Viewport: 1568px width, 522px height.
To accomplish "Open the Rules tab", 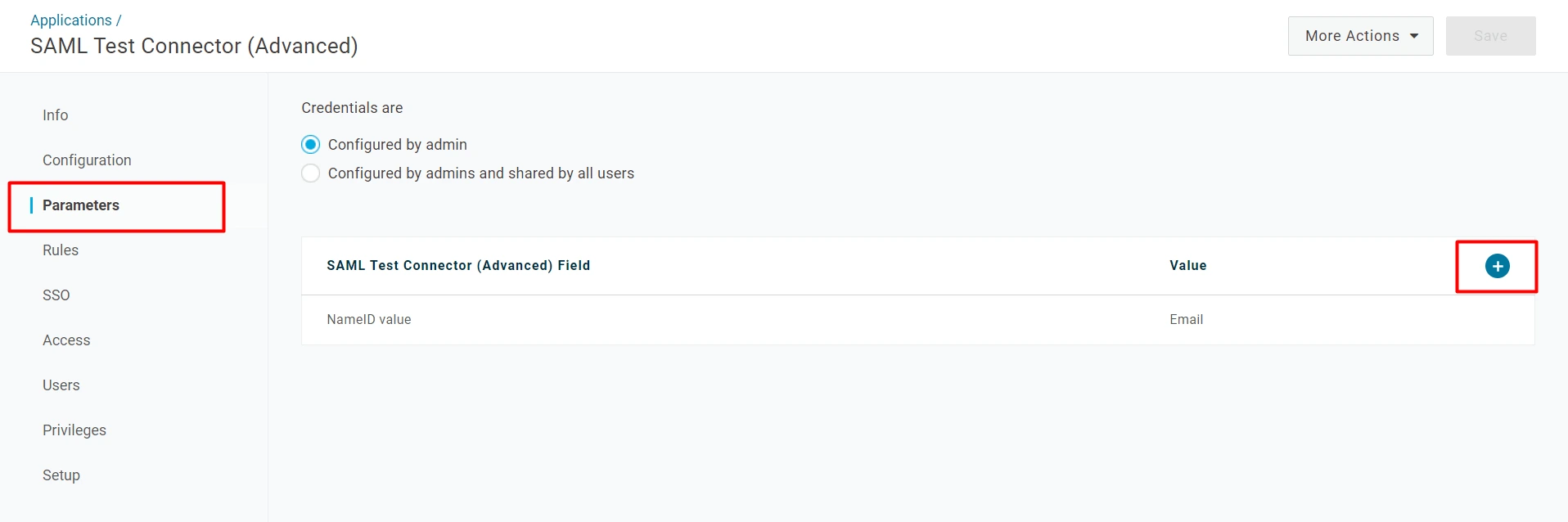I will pyautogui.click(x=61, y=250).
